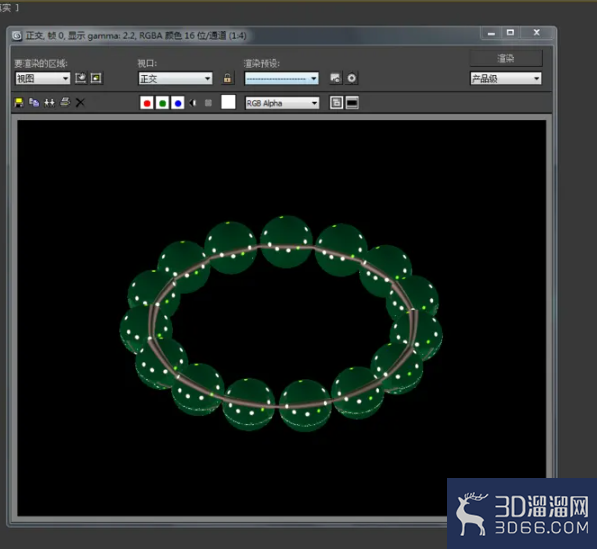Click the white color swatch
This screenshot has height=549, width=597.
tap(228, 102)
